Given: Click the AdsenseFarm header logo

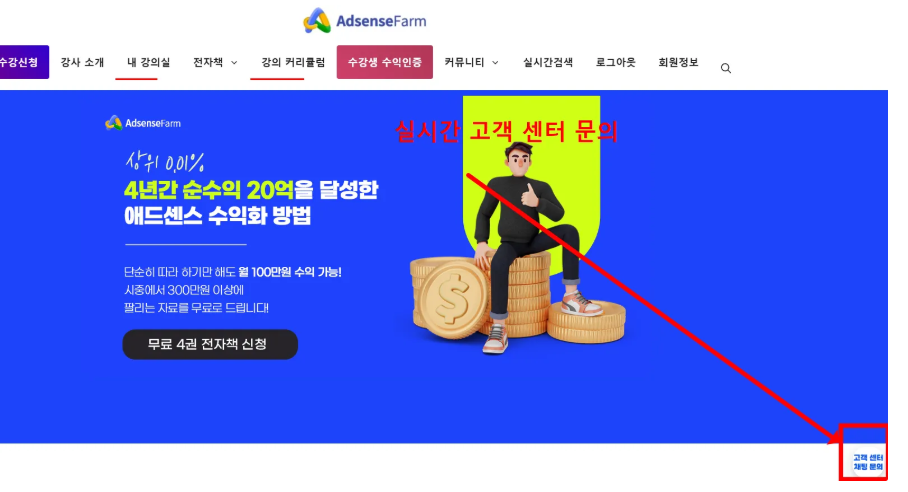Looking at the screenshot, I should tap(365, 21).
